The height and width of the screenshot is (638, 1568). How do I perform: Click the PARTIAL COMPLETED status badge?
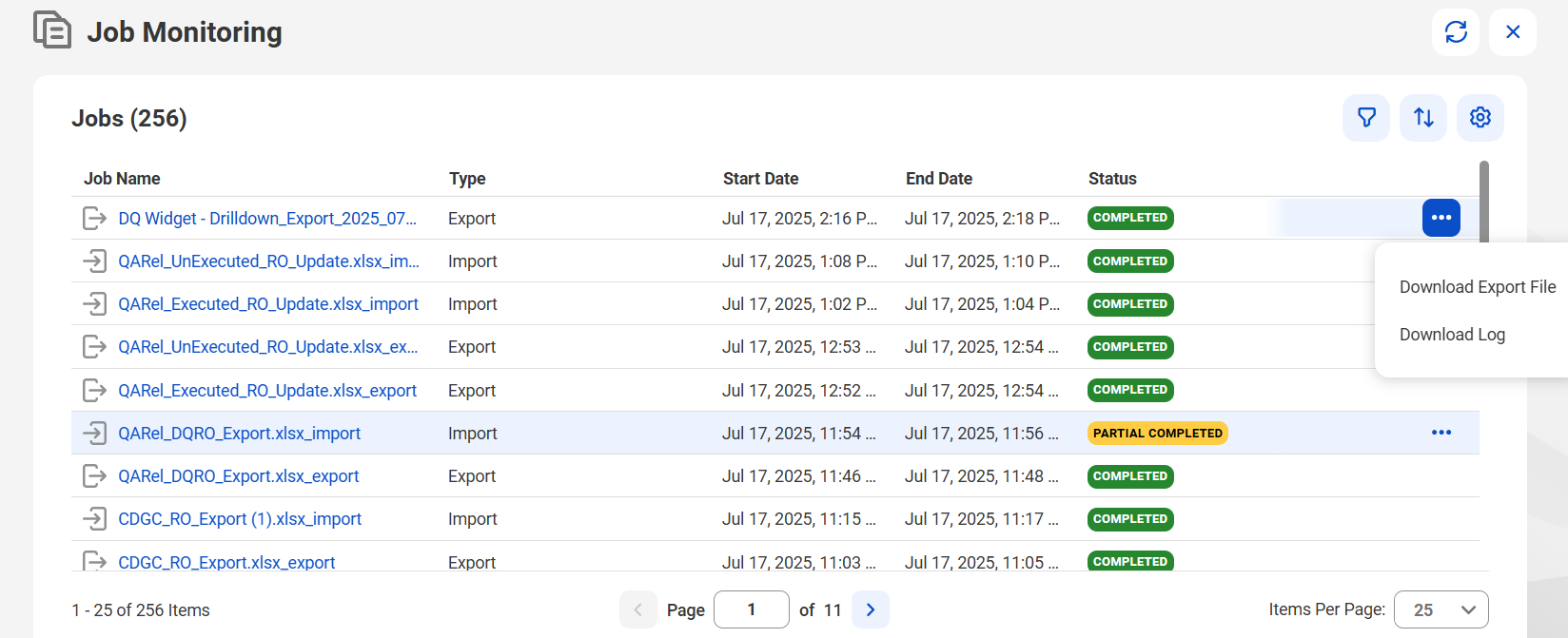point(1158,433)
